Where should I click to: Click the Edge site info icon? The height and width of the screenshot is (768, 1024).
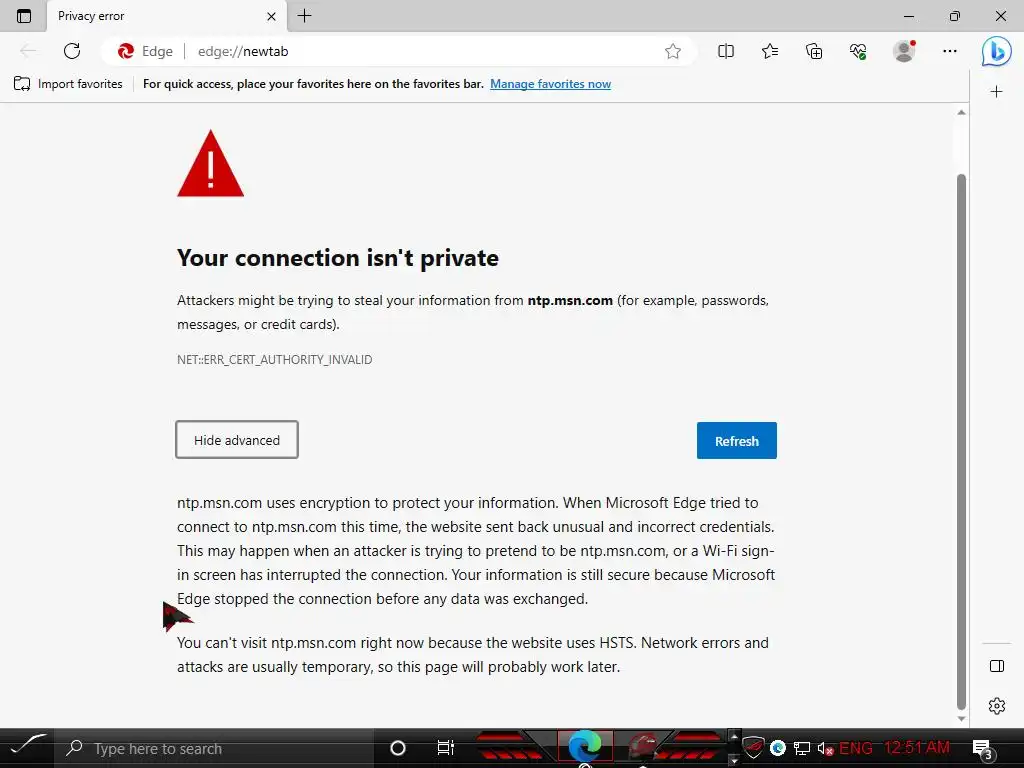tap(145, 51)
